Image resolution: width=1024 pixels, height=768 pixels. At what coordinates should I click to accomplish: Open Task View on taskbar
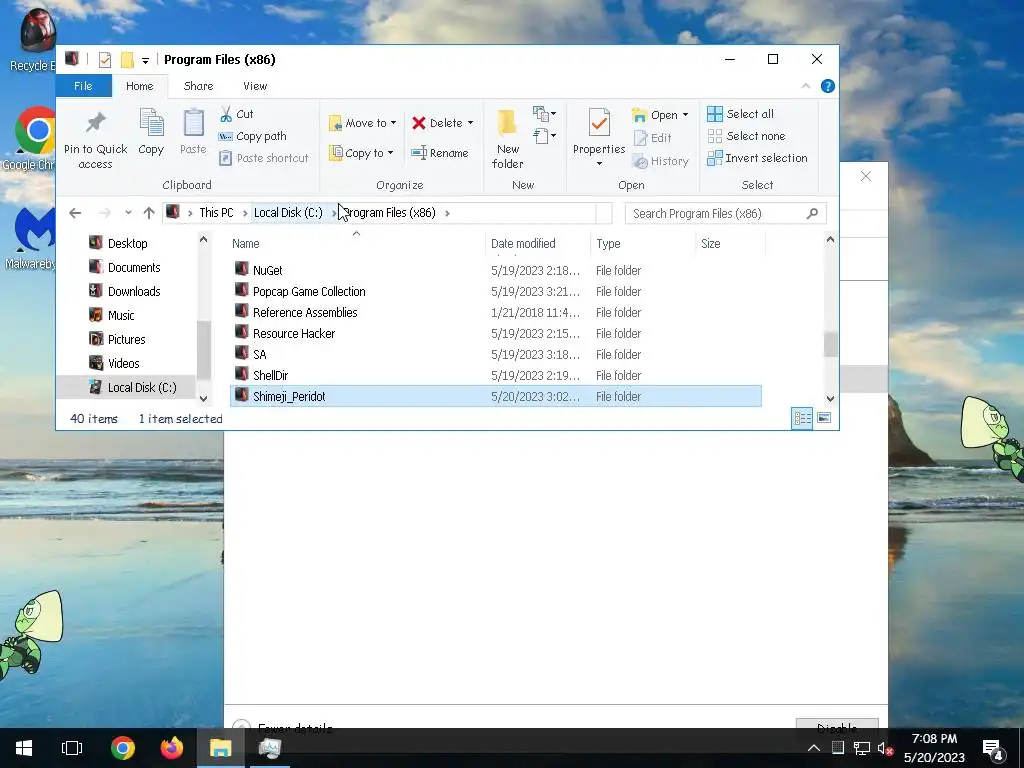(72, 748)
